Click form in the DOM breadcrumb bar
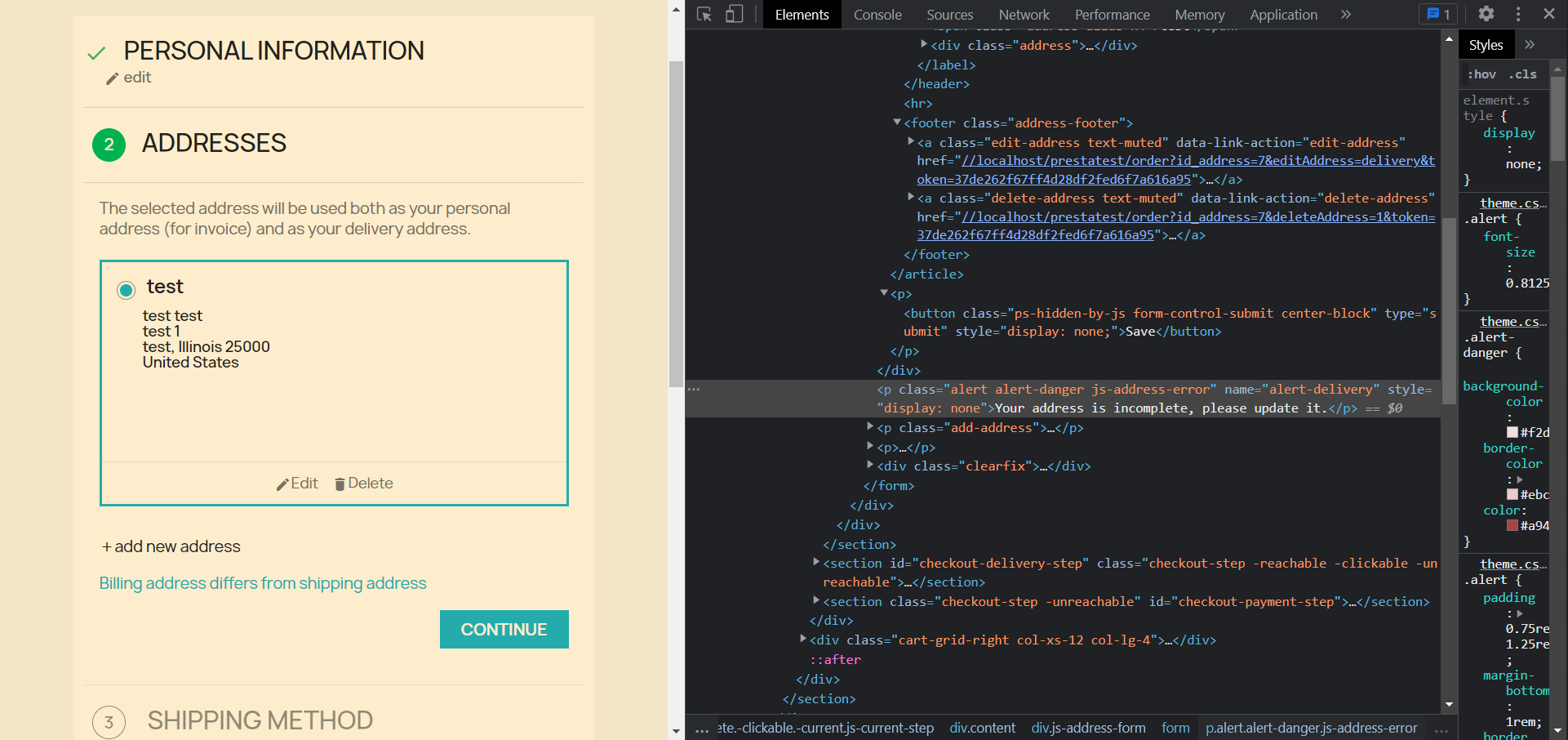This screenshot has height=740, width=1568. click(1175, 728)
